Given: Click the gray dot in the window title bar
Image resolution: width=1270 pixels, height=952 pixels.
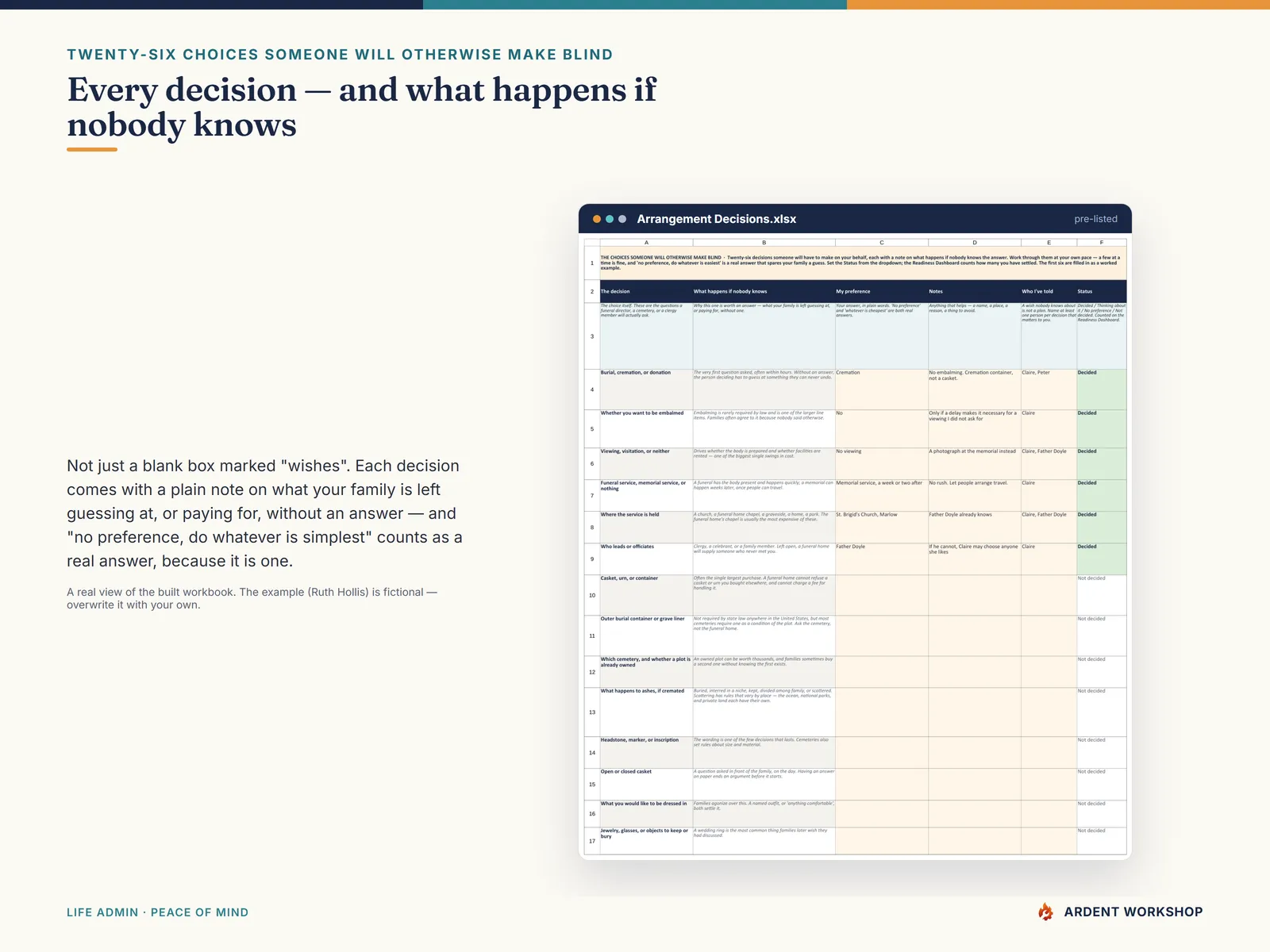Looking at the screenshot, I should tap(622, 219).
